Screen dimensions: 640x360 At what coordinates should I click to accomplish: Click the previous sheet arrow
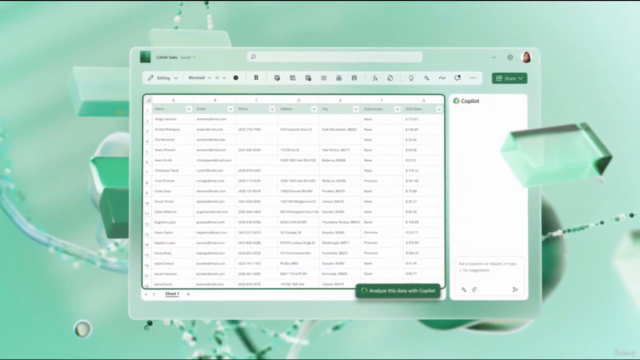pyautogui.click(x=146, y=294)
